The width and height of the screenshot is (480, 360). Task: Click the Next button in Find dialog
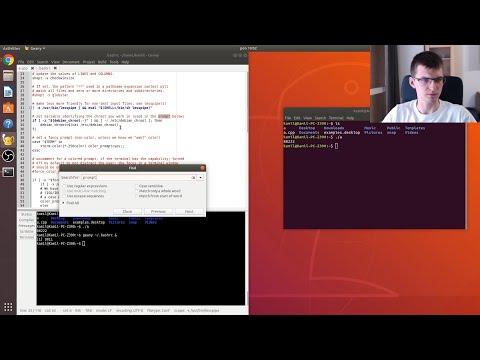(x=189, y=211)
